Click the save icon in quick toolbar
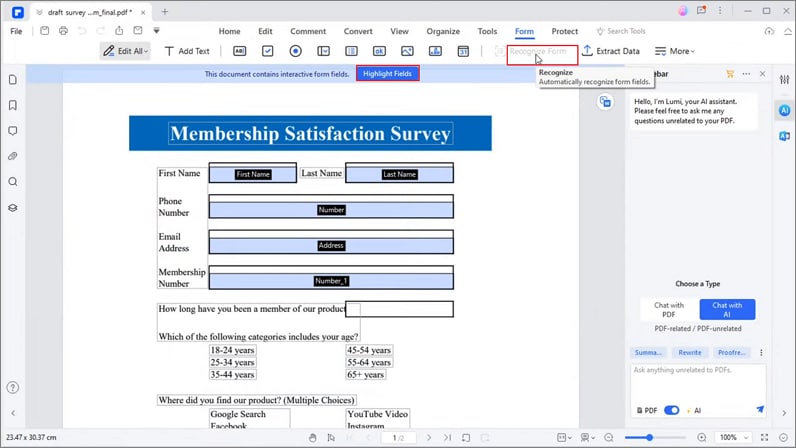This screenshot has width=796, height=448. 45,31
